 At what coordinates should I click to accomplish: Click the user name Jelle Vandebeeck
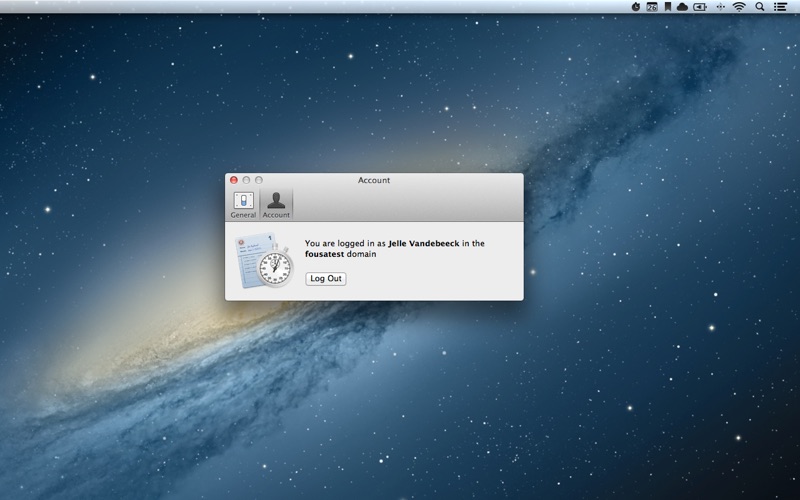(424, 243)
